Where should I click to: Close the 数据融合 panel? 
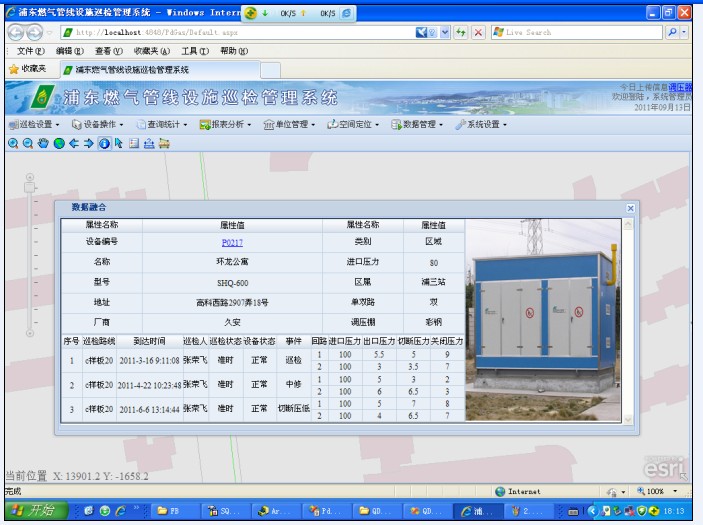630,207
